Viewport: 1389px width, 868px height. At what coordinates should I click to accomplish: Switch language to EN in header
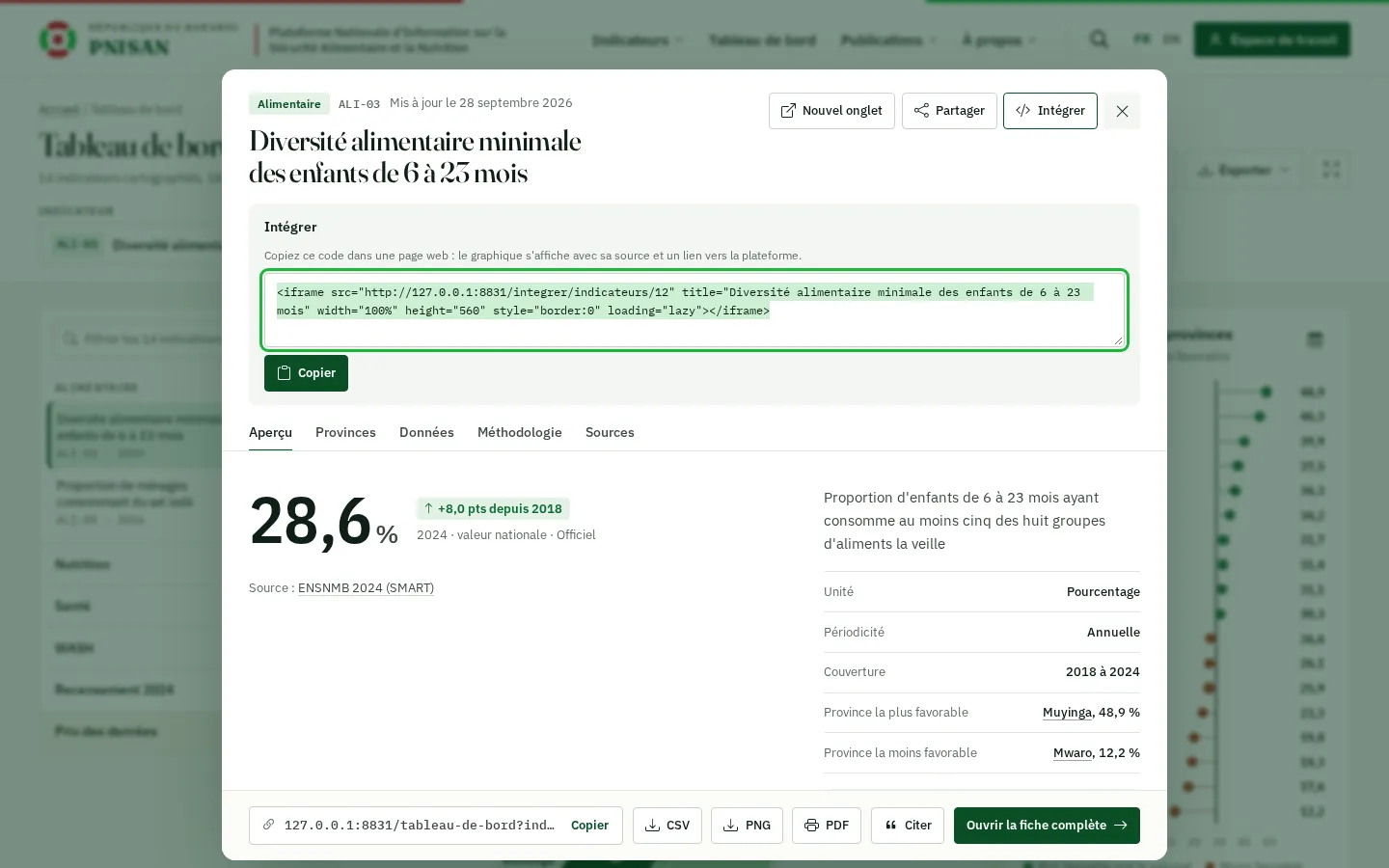point(1171,40)
